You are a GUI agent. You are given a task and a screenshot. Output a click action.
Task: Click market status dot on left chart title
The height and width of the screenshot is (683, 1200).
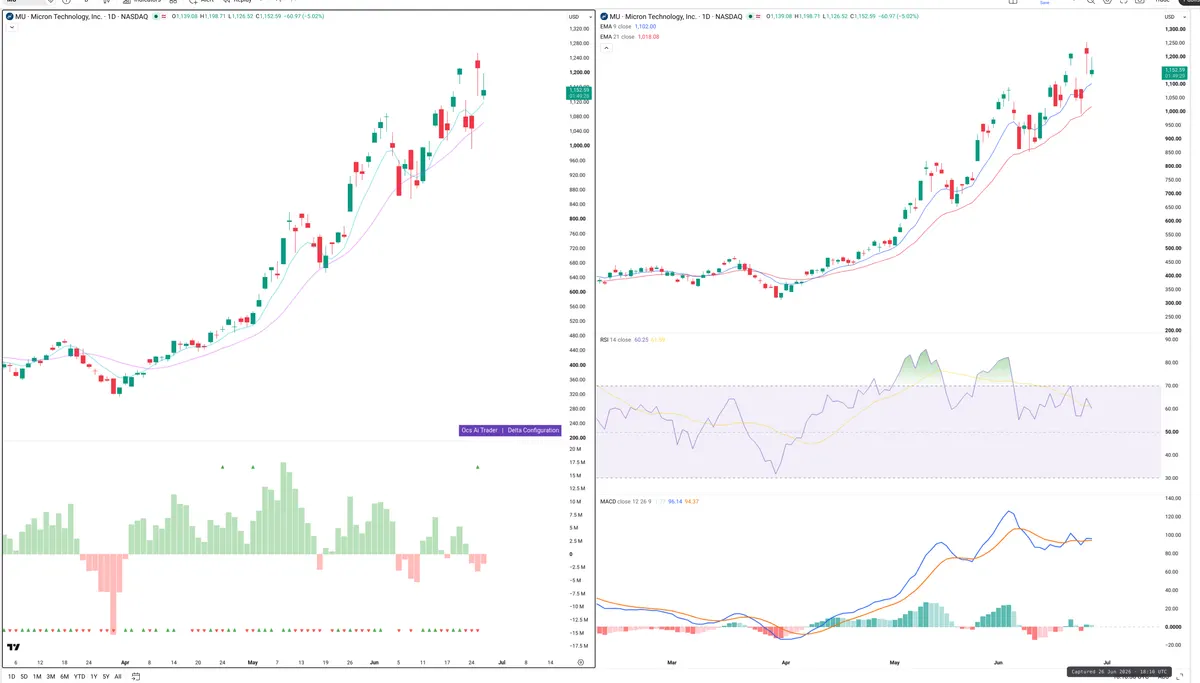[x=156, y=16]
